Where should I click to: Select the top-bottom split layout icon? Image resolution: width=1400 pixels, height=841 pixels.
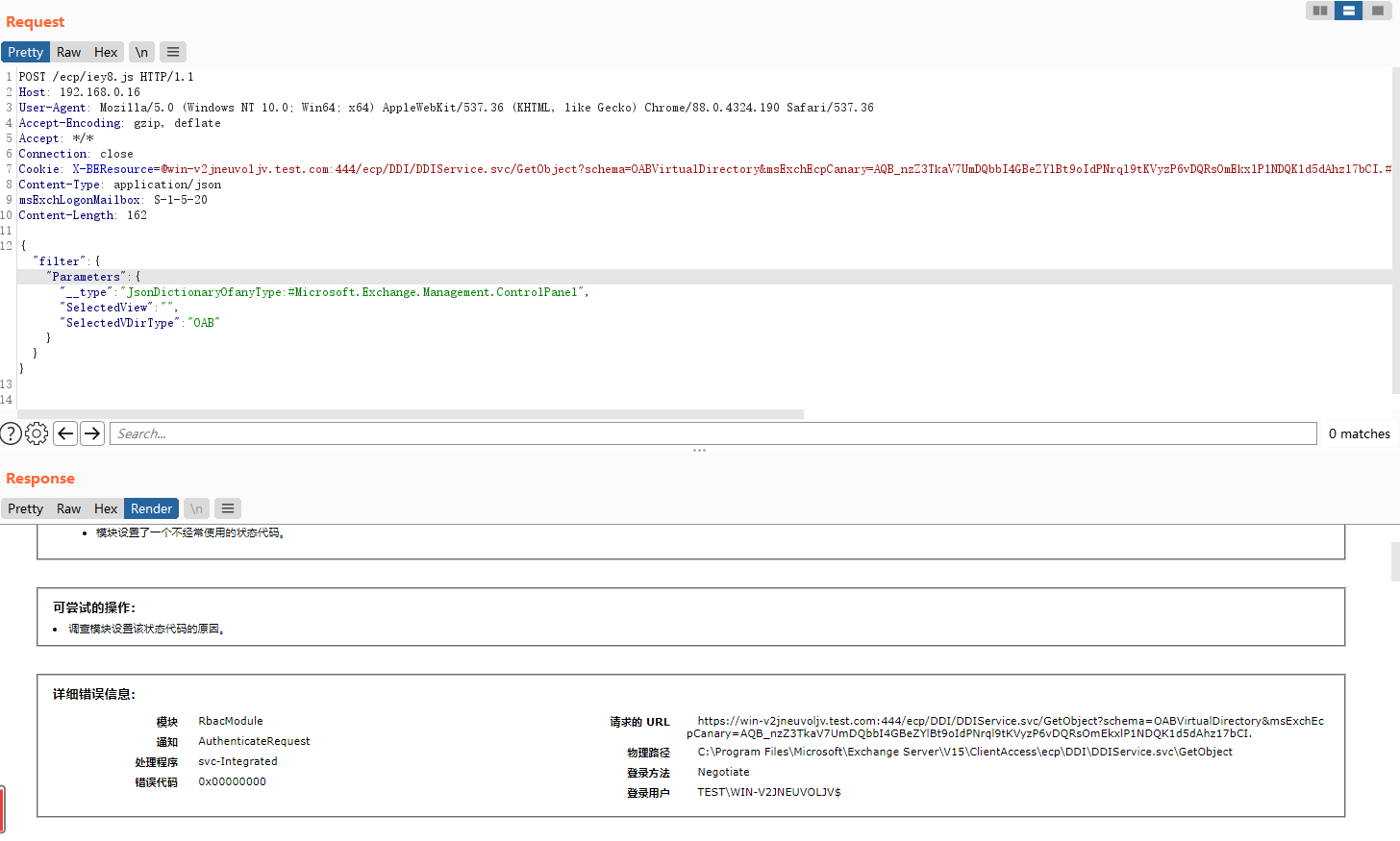(1348, 11)
